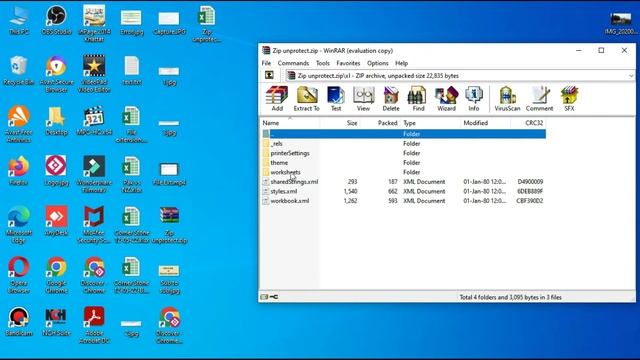Sort by the Size column header
This screenshot has height=360, width=640.
pyautogui.click(x=340, y=123)
